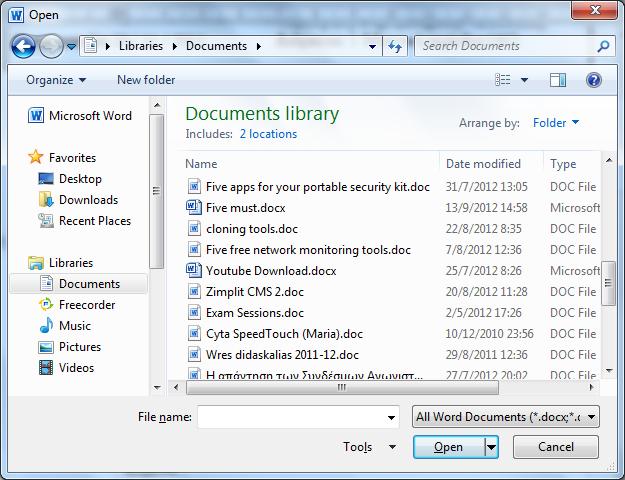The width and height of the screenshot is (625, 480).
Task: Click the Favorites star icon
Action: click(35, 157)
